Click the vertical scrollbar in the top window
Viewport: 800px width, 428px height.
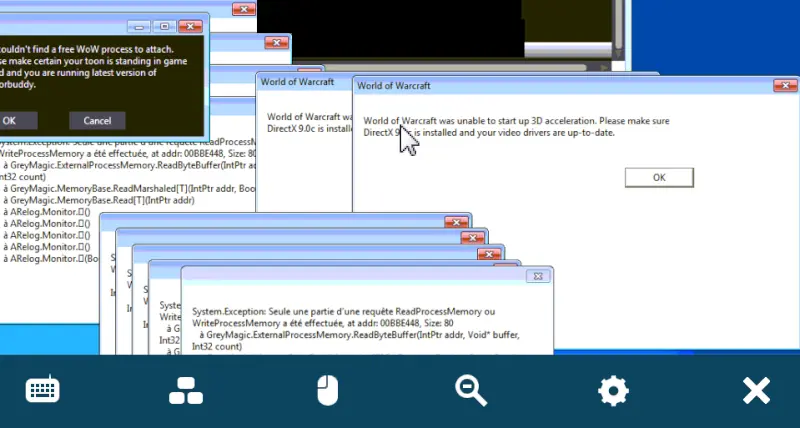(x=618, y=26)
